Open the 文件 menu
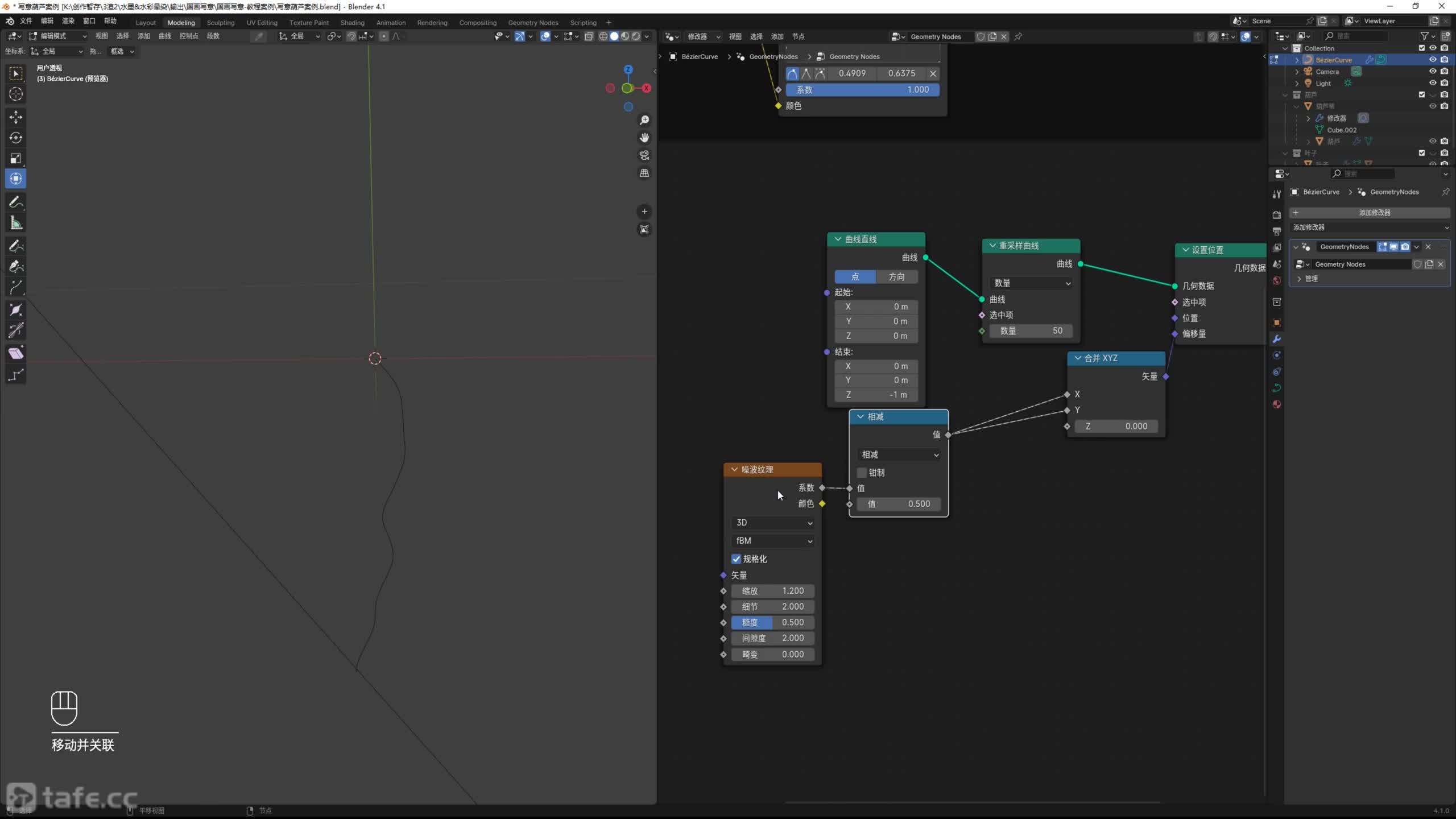The height and width of the screenshot is (819, 1456). (26, 21)
